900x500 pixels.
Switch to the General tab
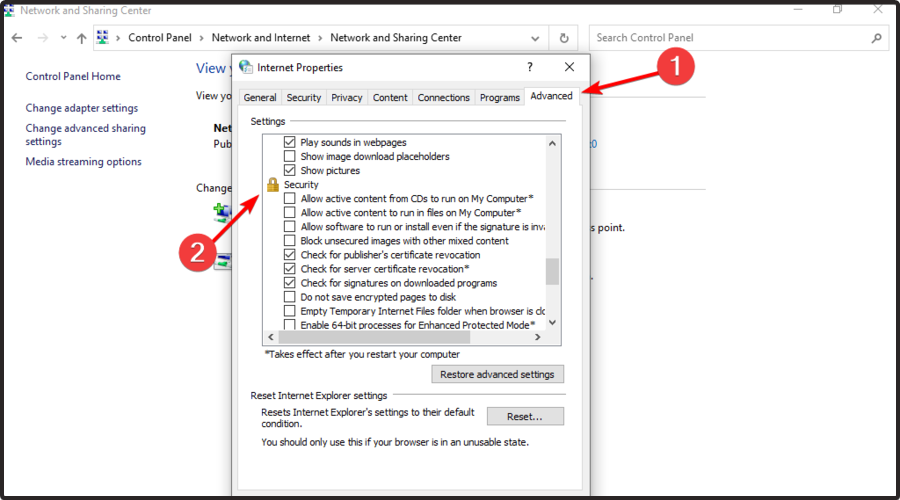click(x=260, y=98)
